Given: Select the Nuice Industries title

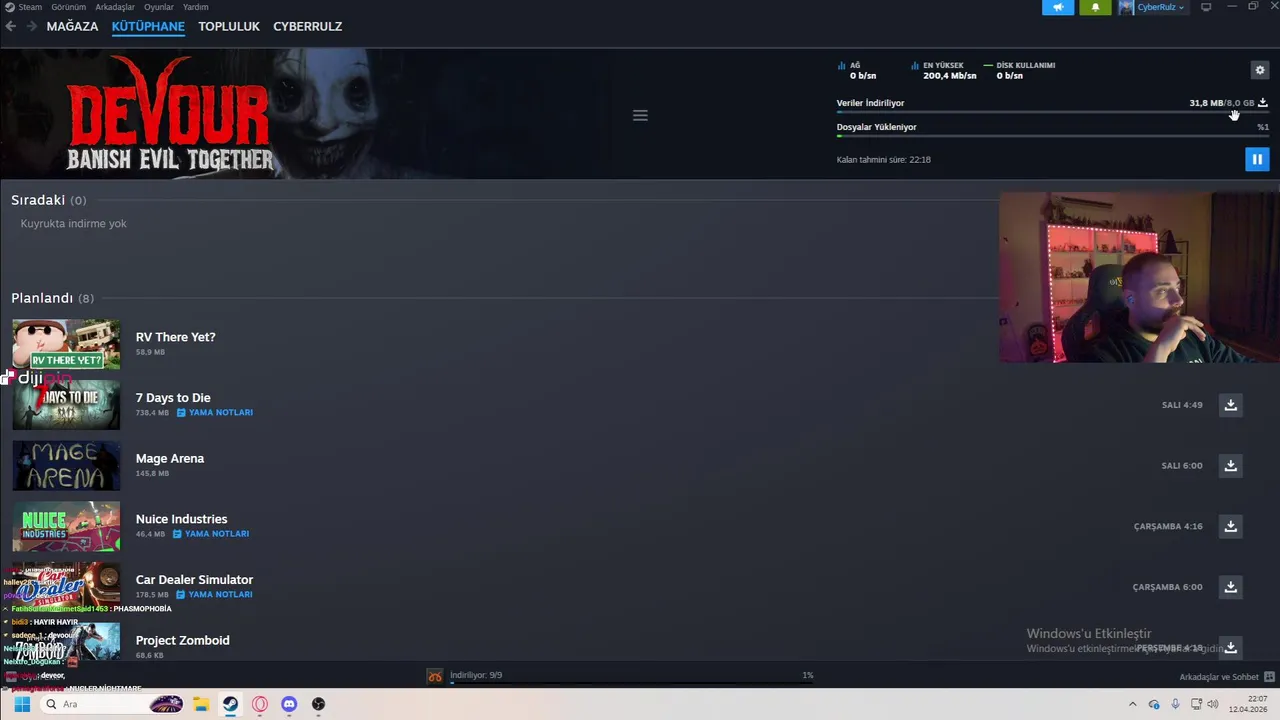Looking at the screenshot, I should tap(182, 519).
